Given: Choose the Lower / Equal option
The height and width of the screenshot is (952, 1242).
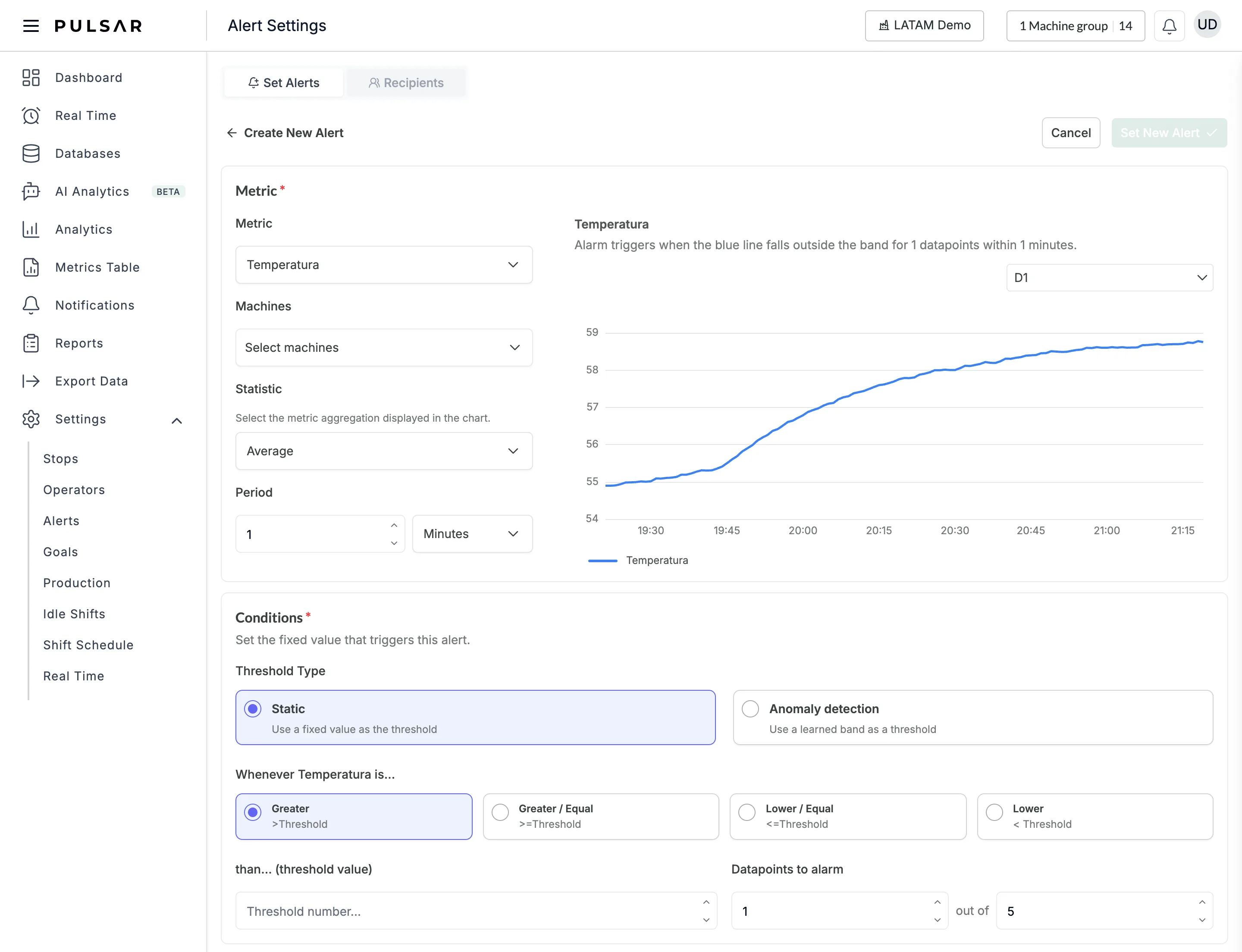Looking at the screenshot, I should pos(848,817).
